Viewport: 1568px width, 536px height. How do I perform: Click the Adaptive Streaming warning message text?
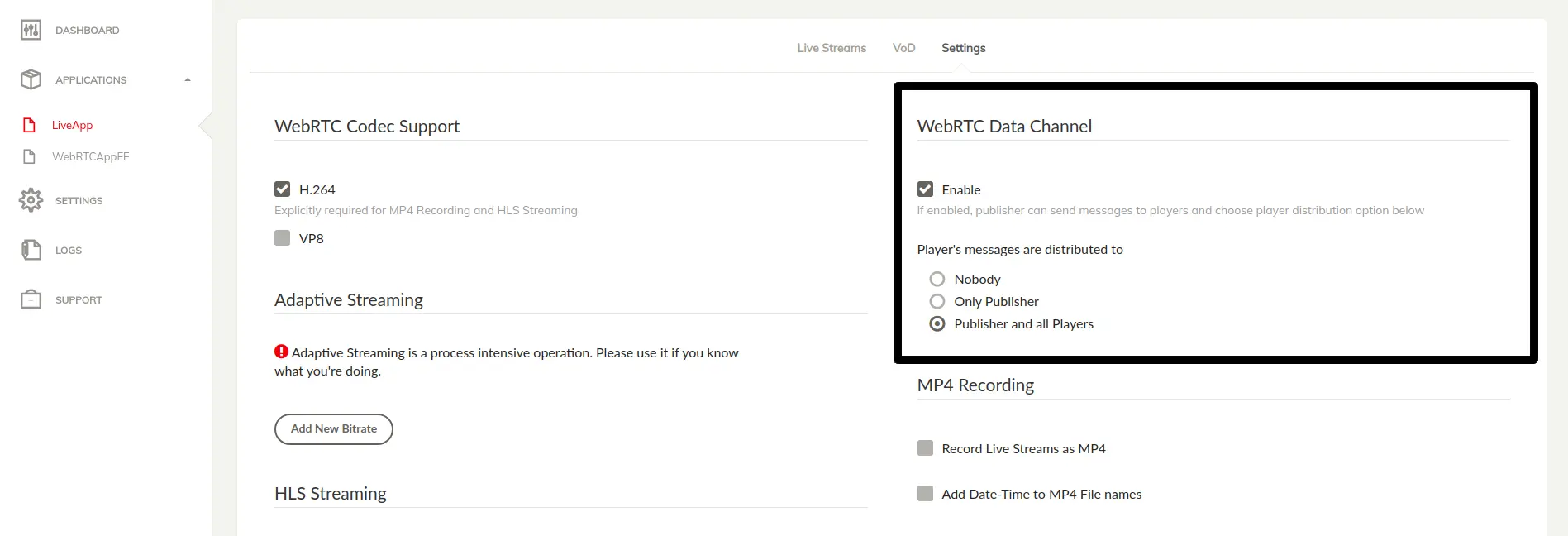pos(507,361)
